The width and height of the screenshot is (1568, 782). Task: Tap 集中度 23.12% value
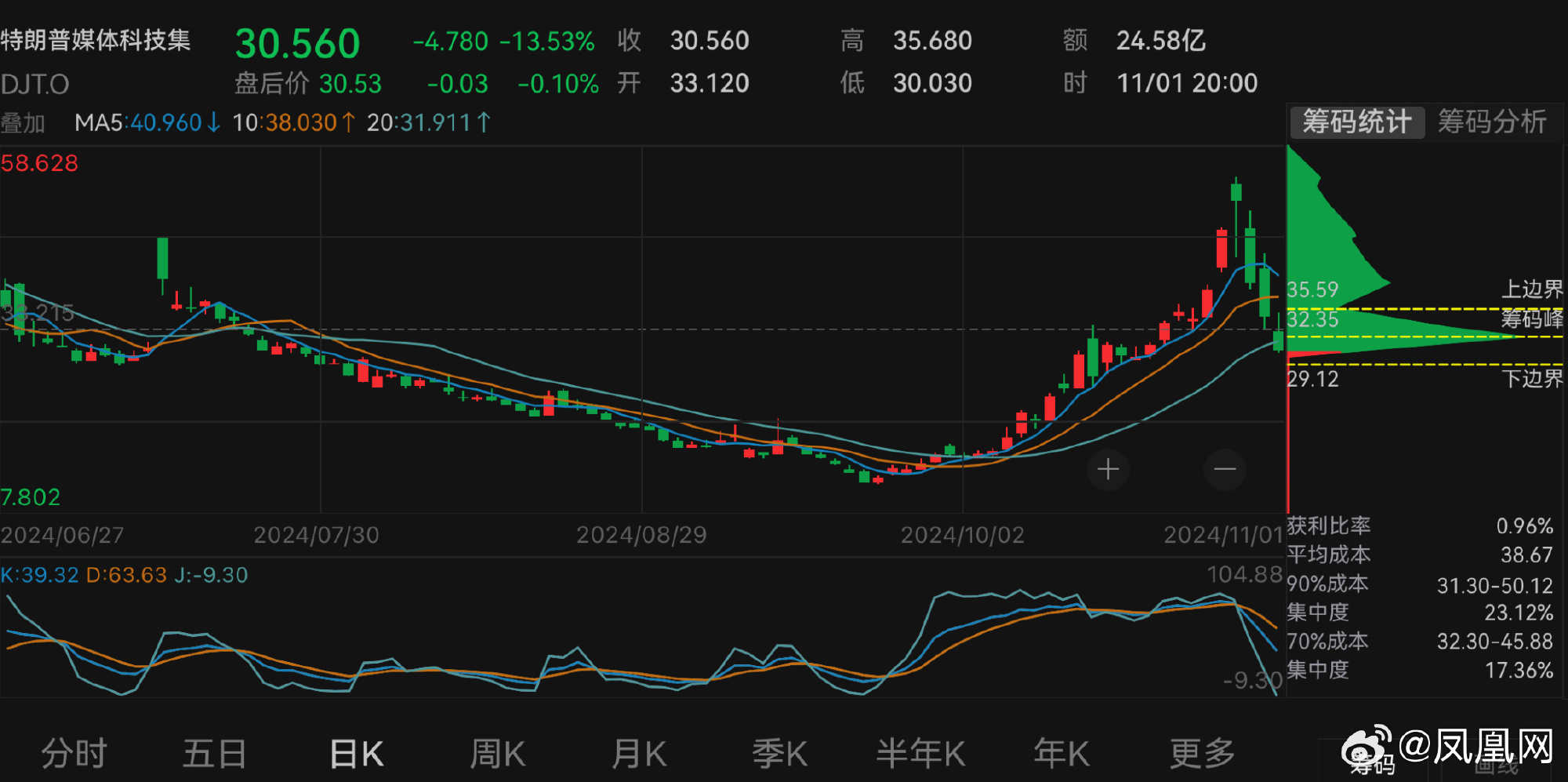click(x=1519, y=613)
